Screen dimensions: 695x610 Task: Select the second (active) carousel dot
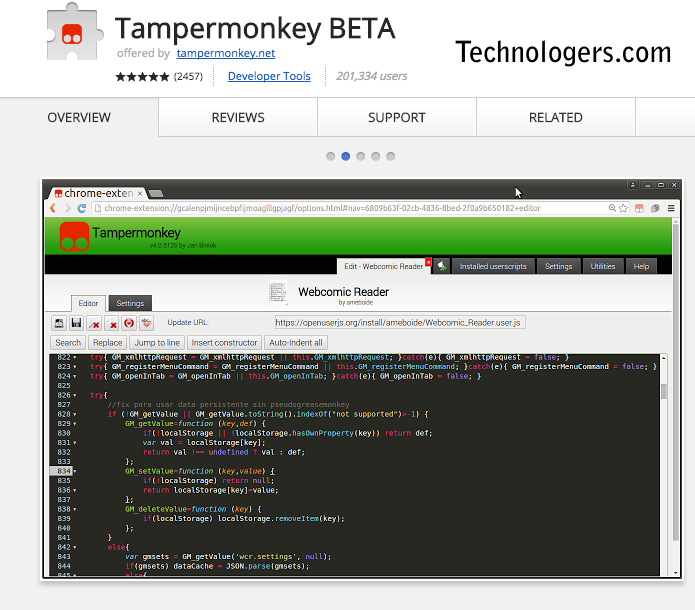(346, 156)
